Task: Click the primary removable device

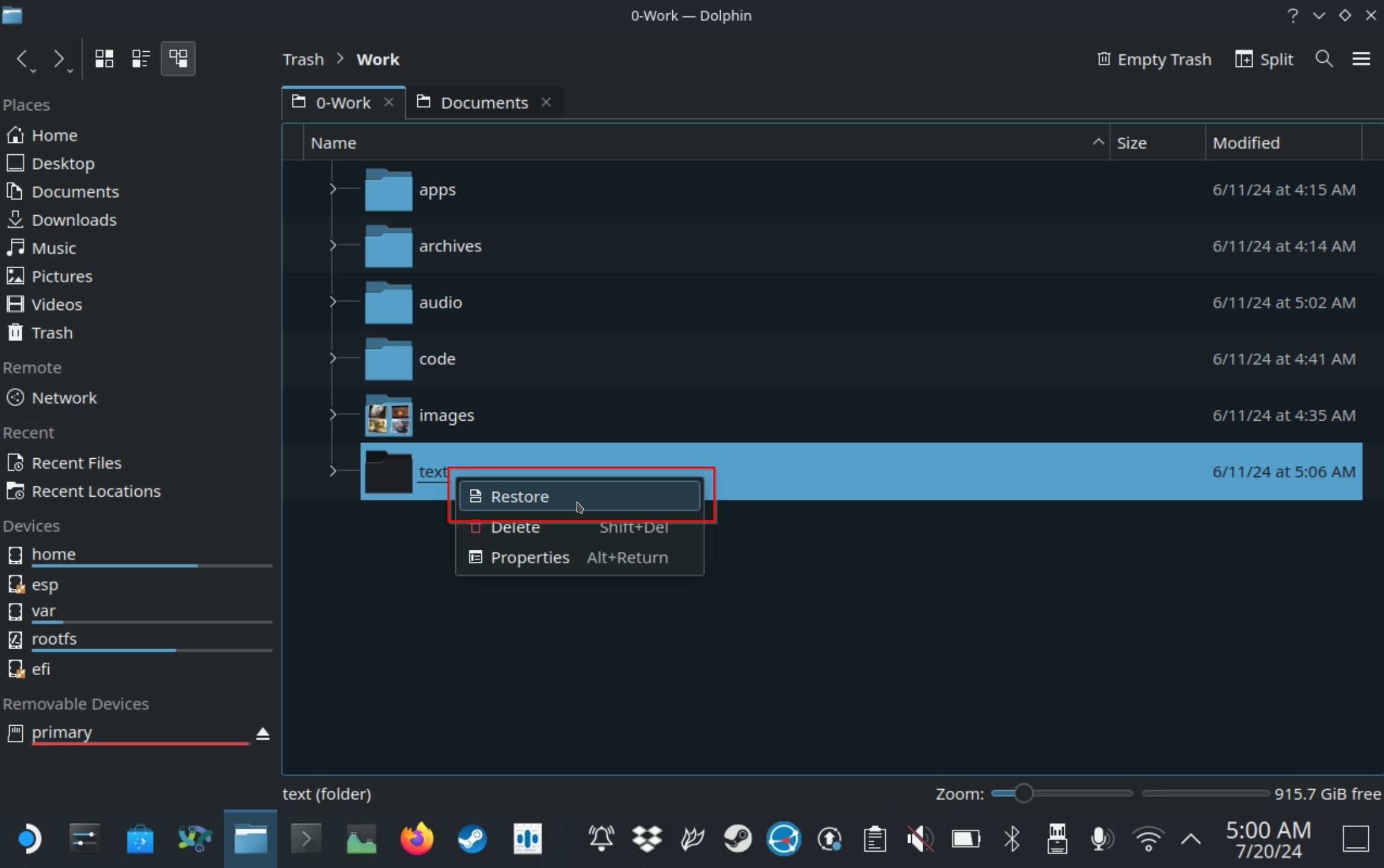Action: 61,732
